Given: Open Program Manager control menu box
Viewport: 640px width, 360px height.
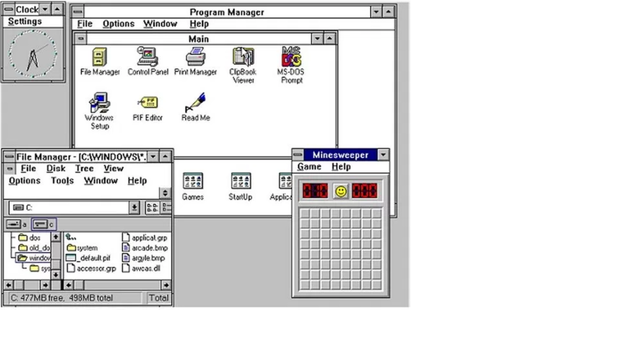Looking at the screenshot, I should coord(78,12).
